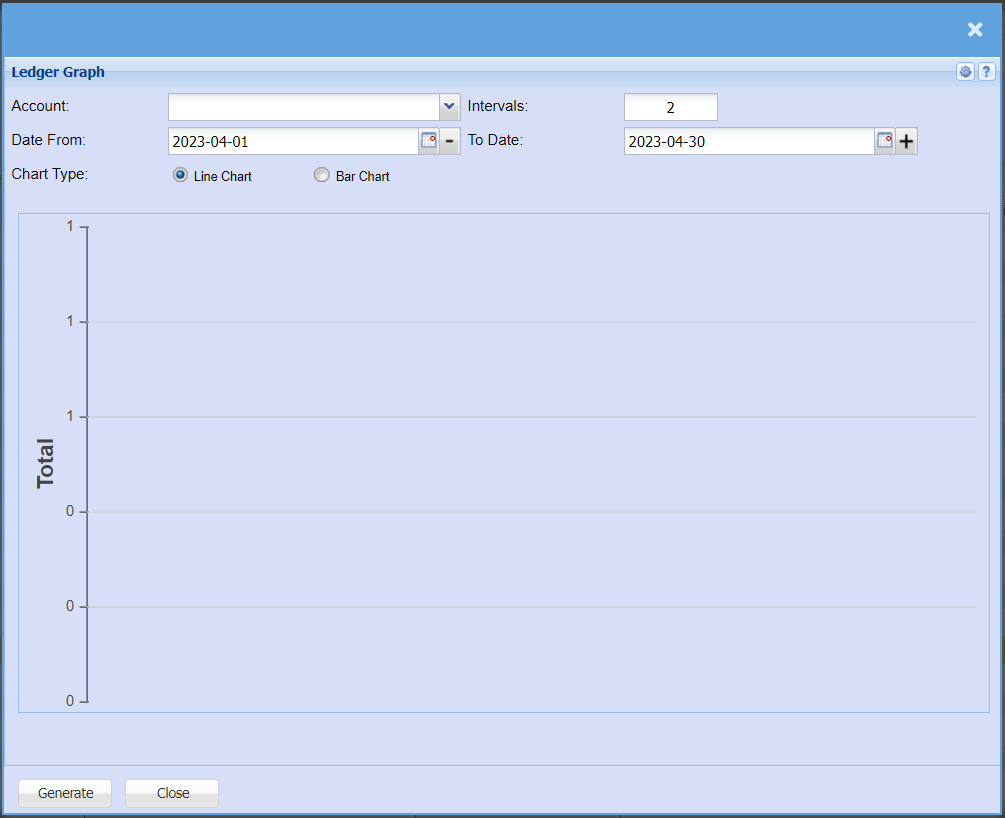Open the To Date calendar picker icon
Screen dimensions: 1005x818
pyautogui.click(x=885, y=141)
